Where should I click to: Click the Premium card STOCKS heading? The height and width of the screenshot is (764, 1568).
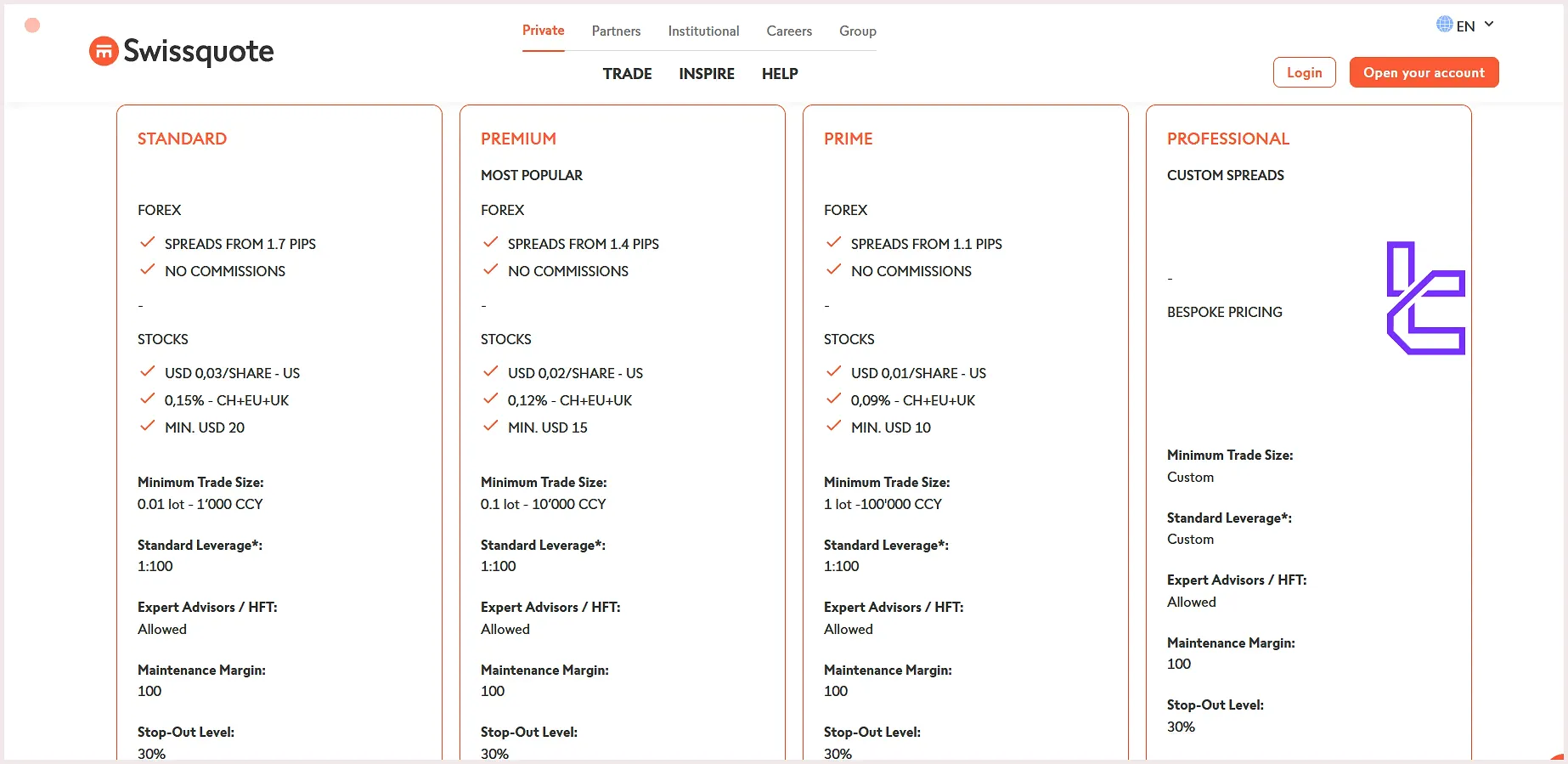[506, 339]
